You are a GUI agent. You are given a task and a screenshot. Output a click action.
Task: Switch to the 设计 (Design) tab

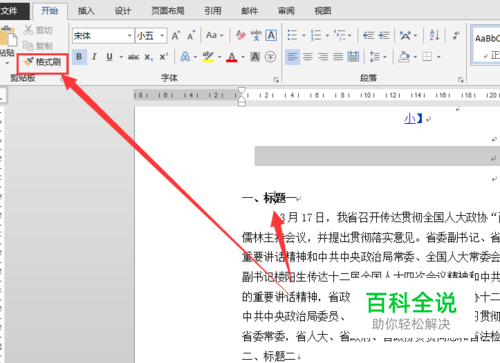coord(123,11)
